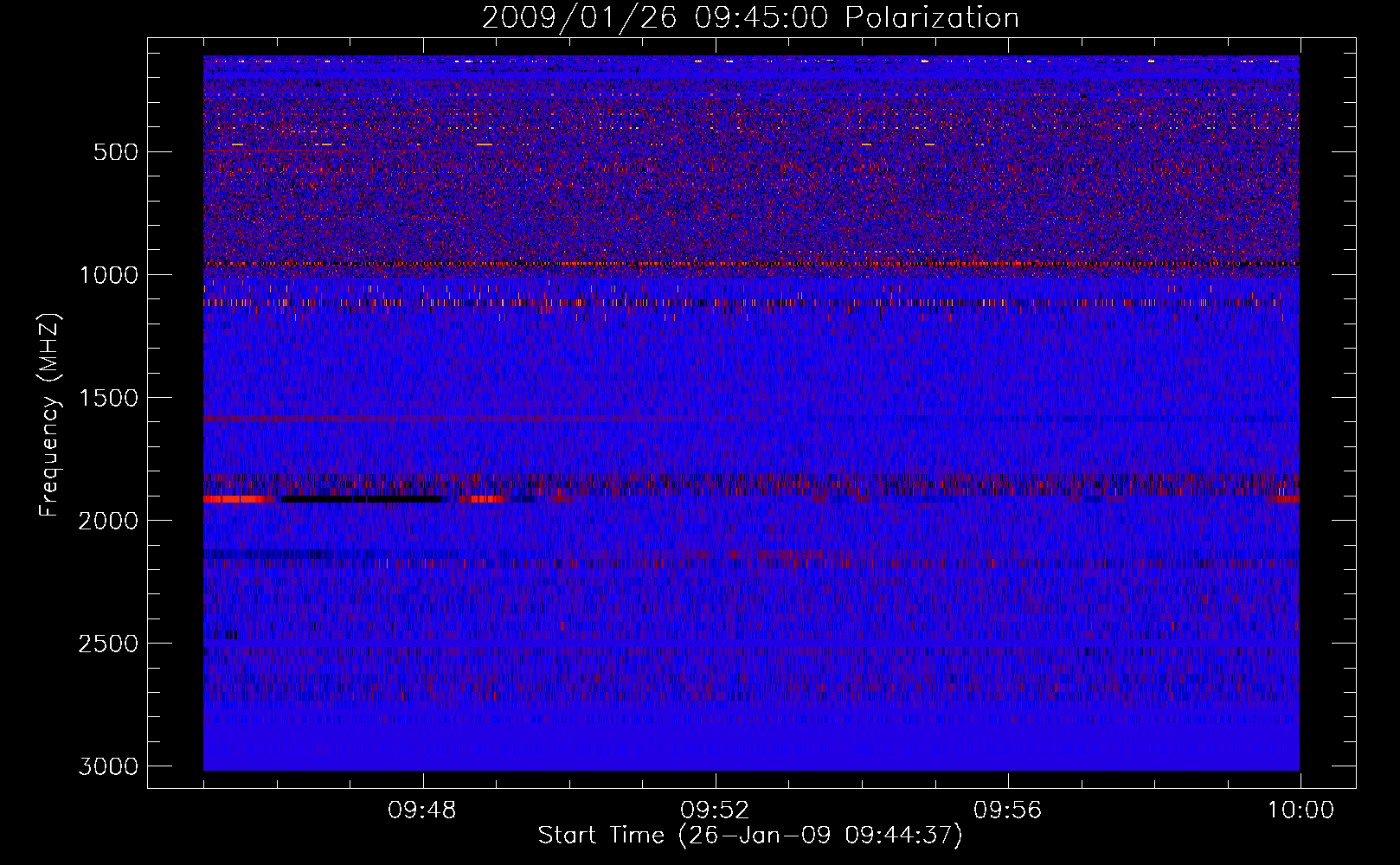Click the 'Start Time (26-Jan-09 09:44:37)' label
Screen dimensions: 1400x865
(x=750, y=836)
